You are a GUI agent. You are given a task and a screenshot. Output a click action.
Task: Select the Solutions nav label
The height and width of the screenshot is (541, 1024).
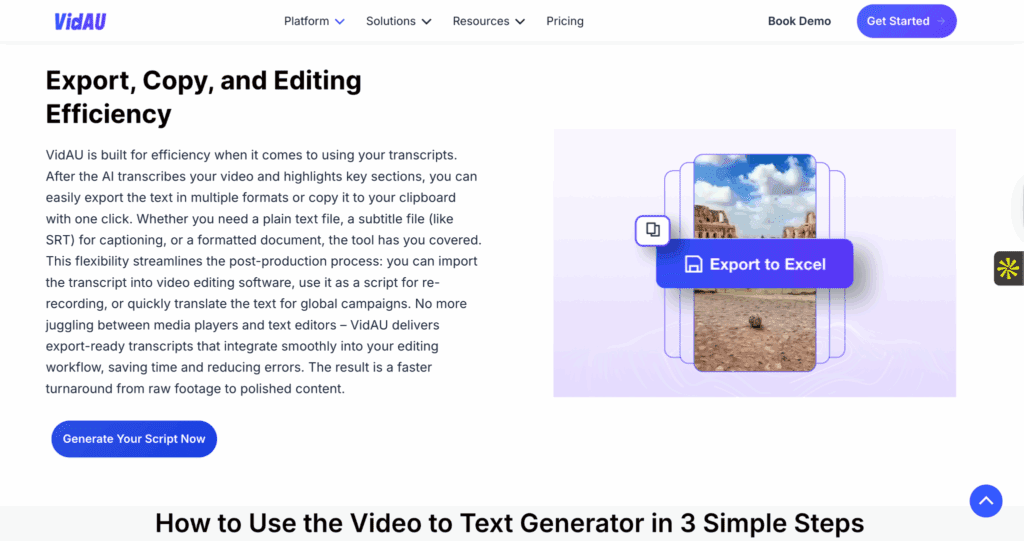pyautogui.click(x=390, y=21)
